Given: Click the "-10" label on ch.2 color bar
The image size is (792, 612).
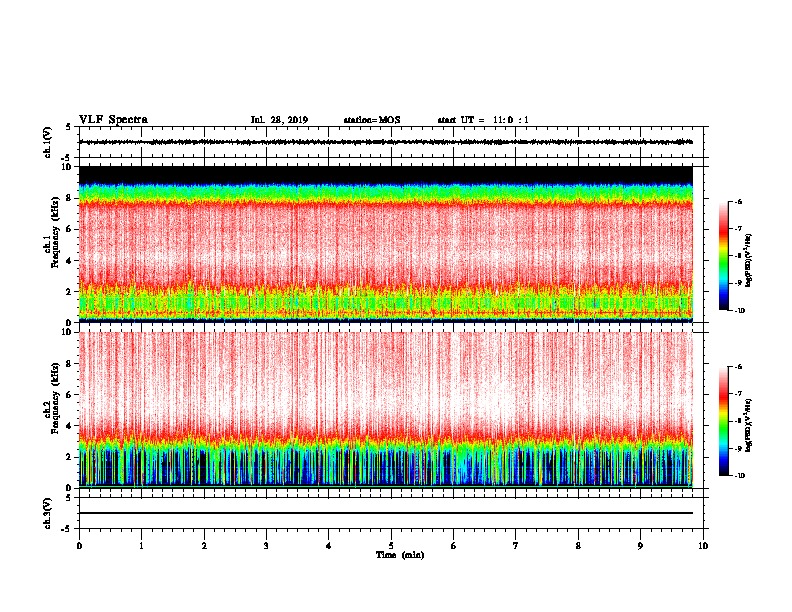Looking at the screenshot, I should (739, 476).
